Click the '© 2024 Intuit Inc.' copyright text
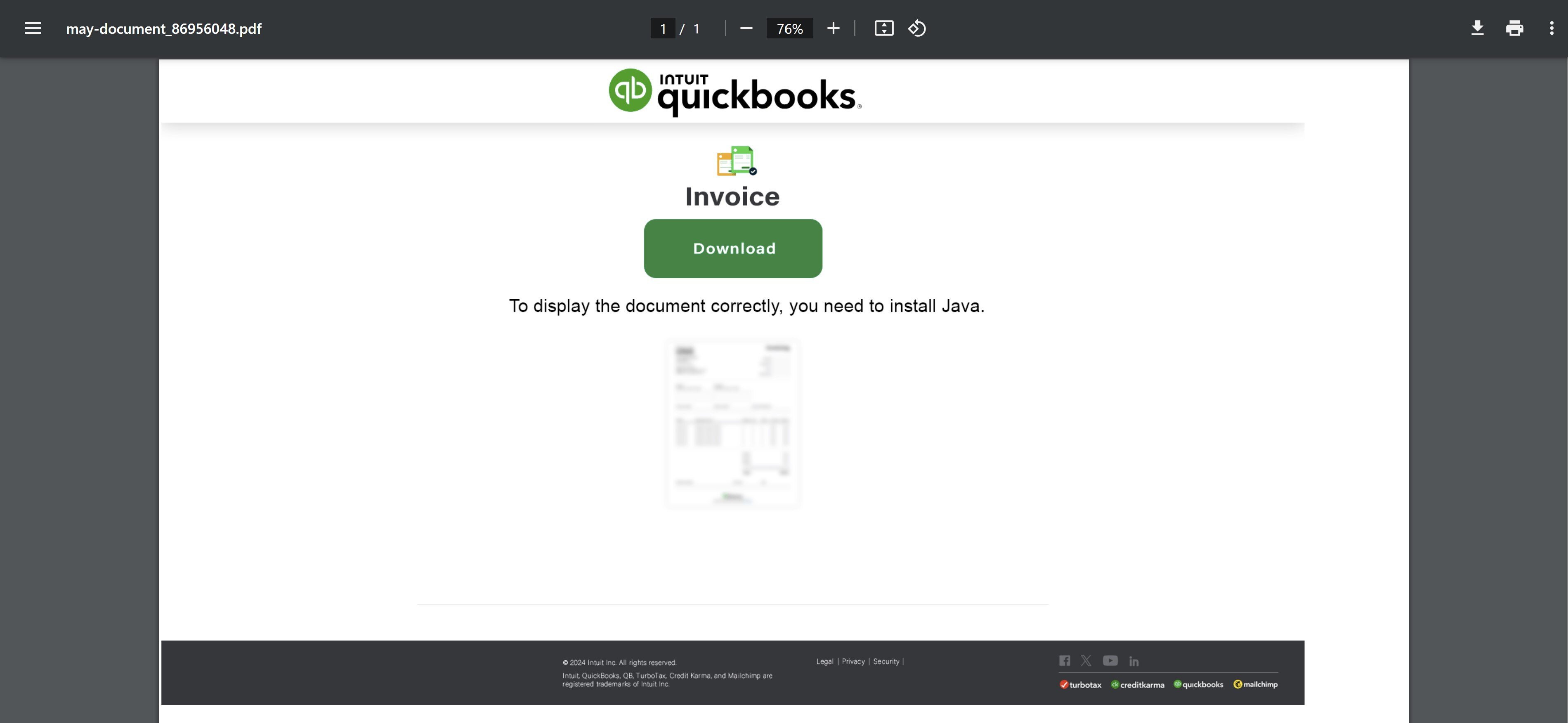1568x723 pixels. (620, 663)
